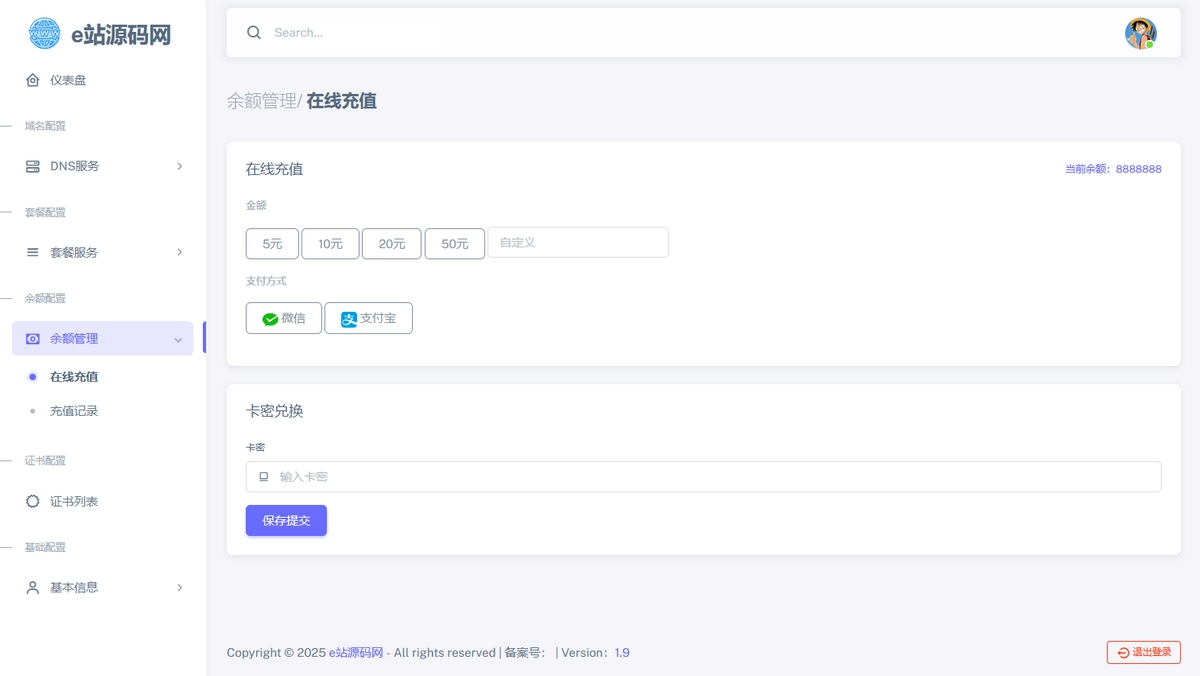Screen dimensions: 1200x676
Task: Collapse the 余额管理 menu chevron
Action: [178, 340]
